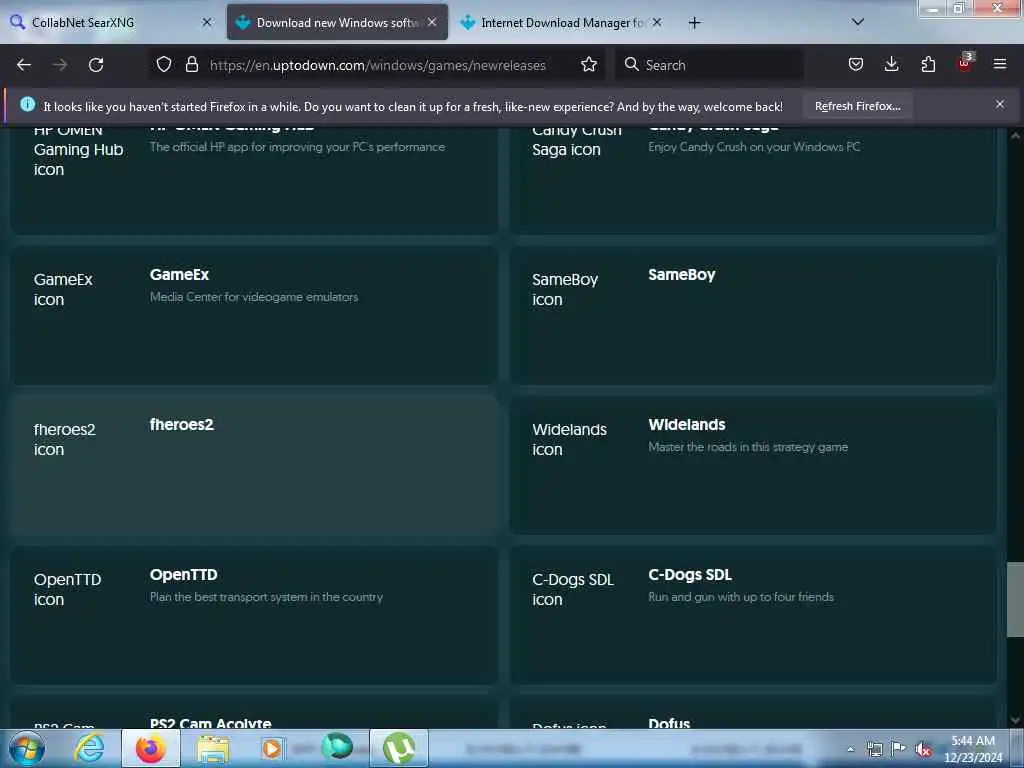
Task: Switch to the Internet Download Manager tab
Action: point(562,22)
